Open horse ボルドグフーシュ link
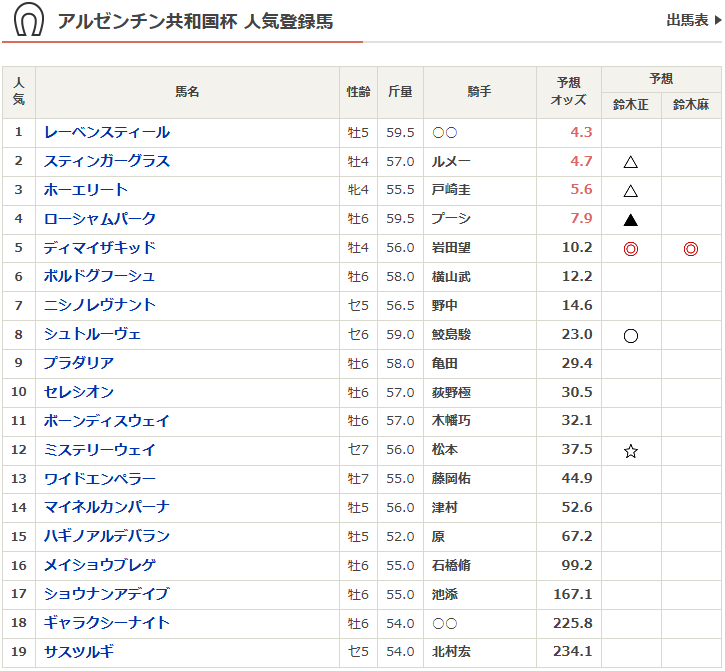 point(100,277)
